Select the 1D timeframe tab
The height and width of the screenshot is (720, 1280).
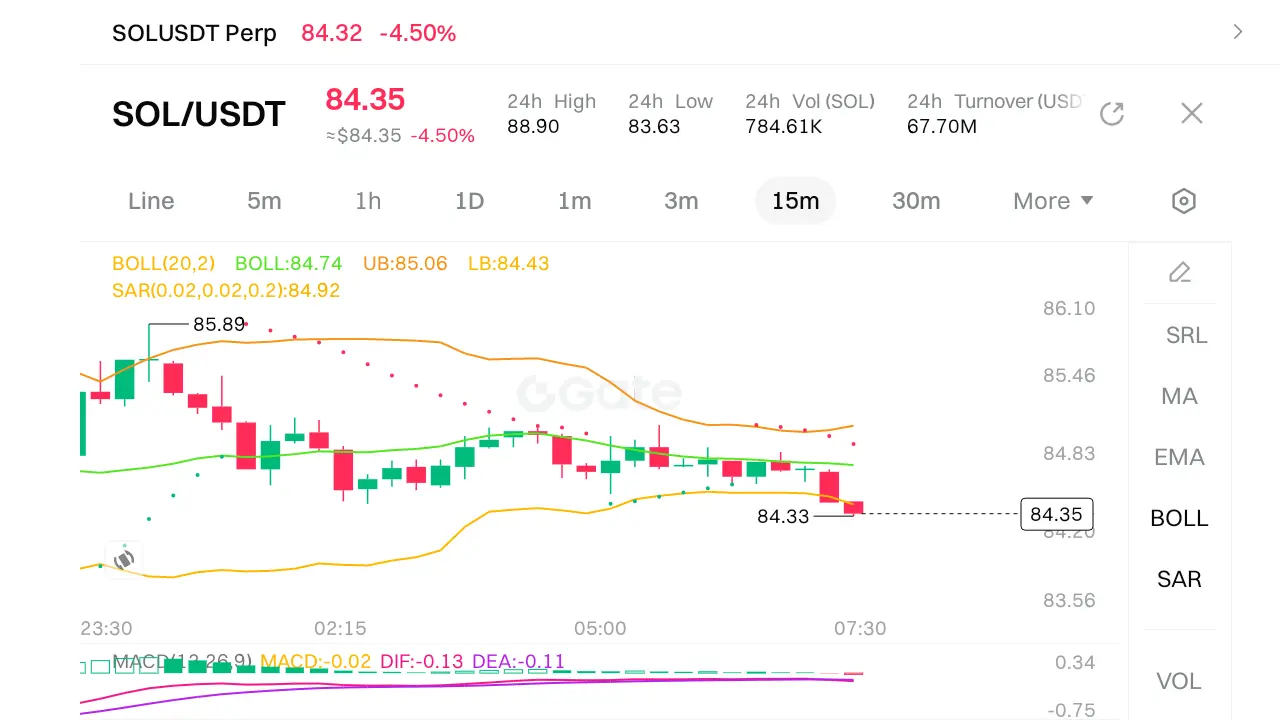pos(469,201)
